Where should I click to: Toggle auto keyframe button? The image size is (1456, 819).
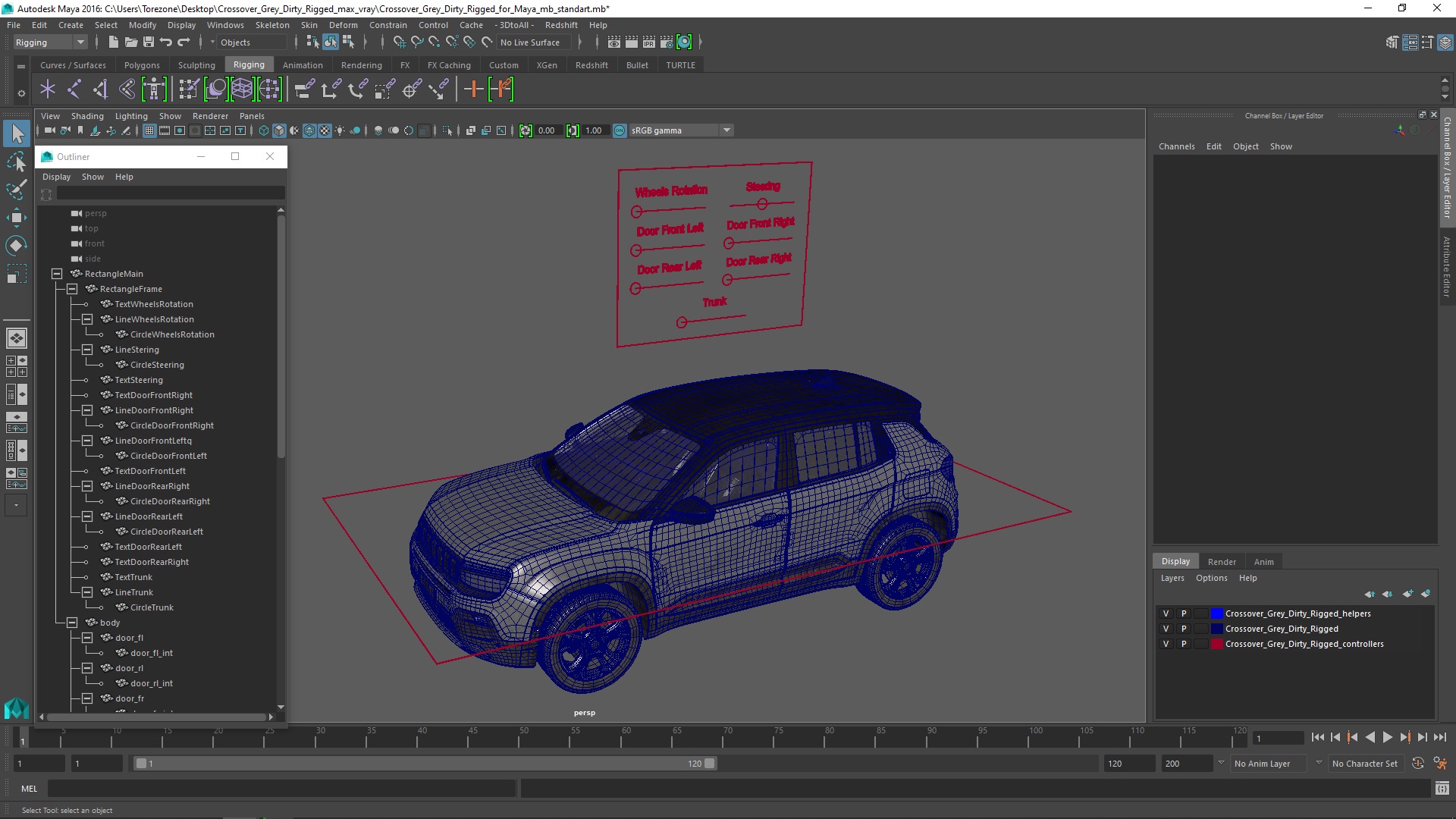click(x=1417, y=764)
